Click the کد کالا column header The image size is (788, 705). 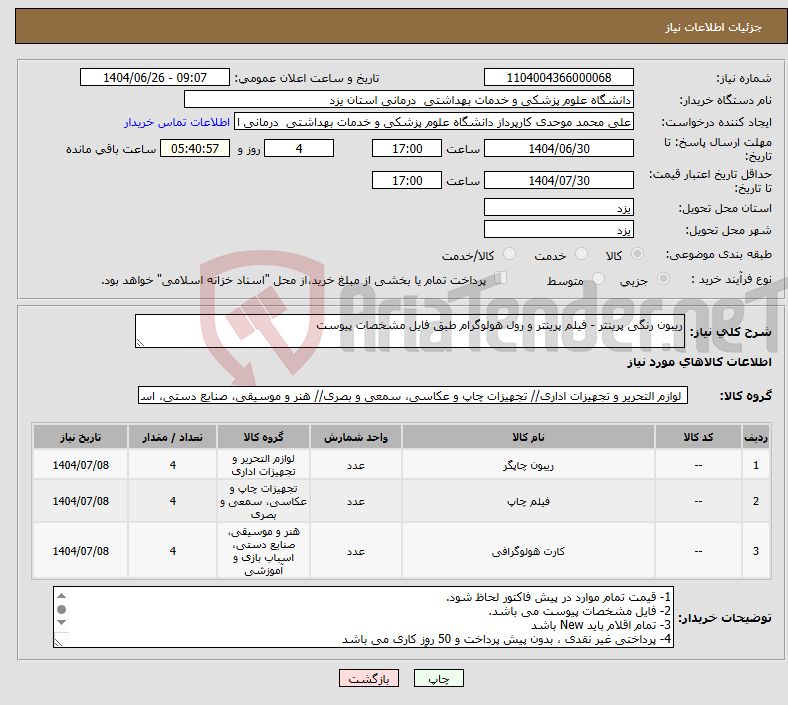coord(698,437)
